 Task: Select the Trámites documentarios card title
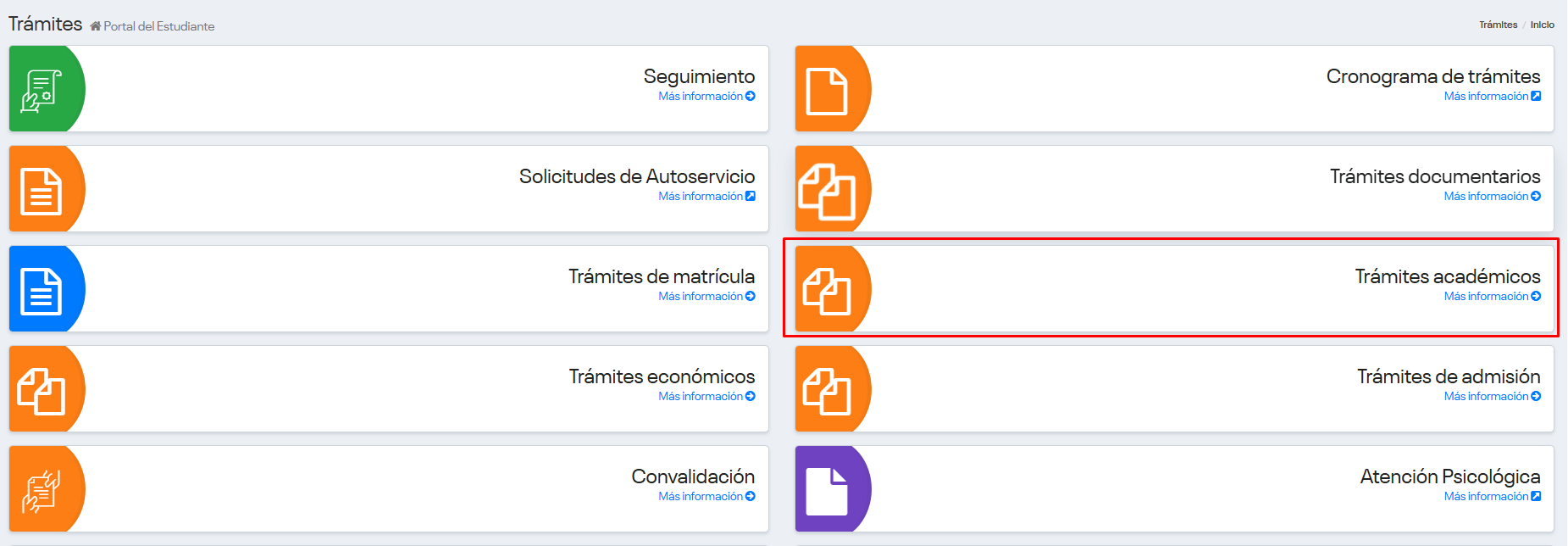[1434, 176]
